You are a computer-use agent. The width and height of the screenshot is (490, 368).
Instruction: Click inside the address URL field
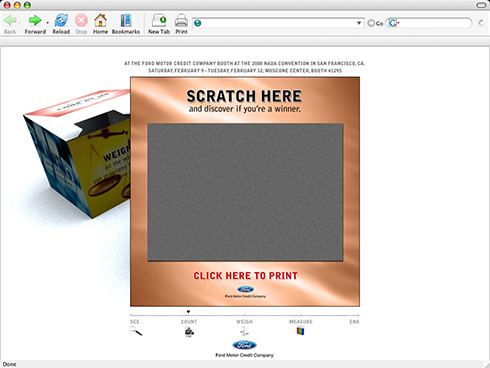coord(278,23)
